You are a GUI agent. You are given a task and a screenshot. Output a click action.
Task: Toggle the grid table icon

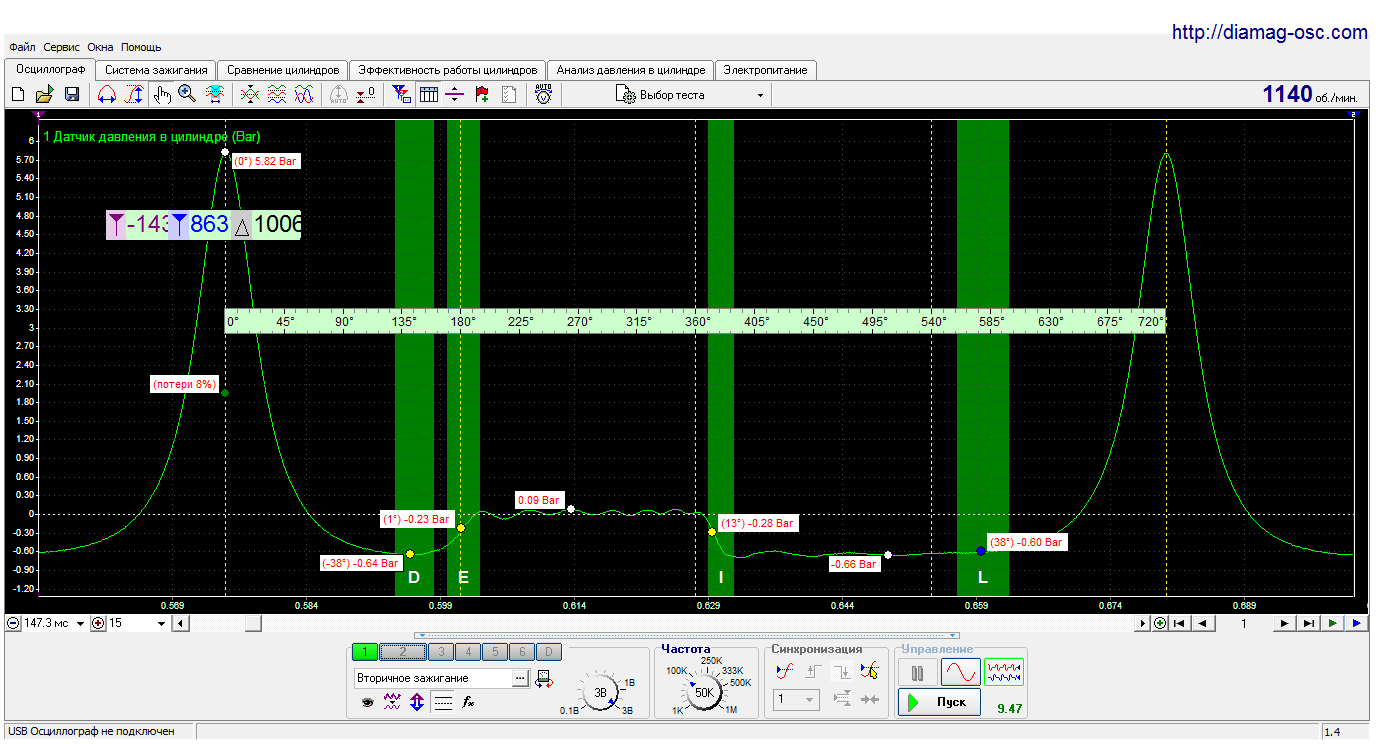tap(428, 94)
